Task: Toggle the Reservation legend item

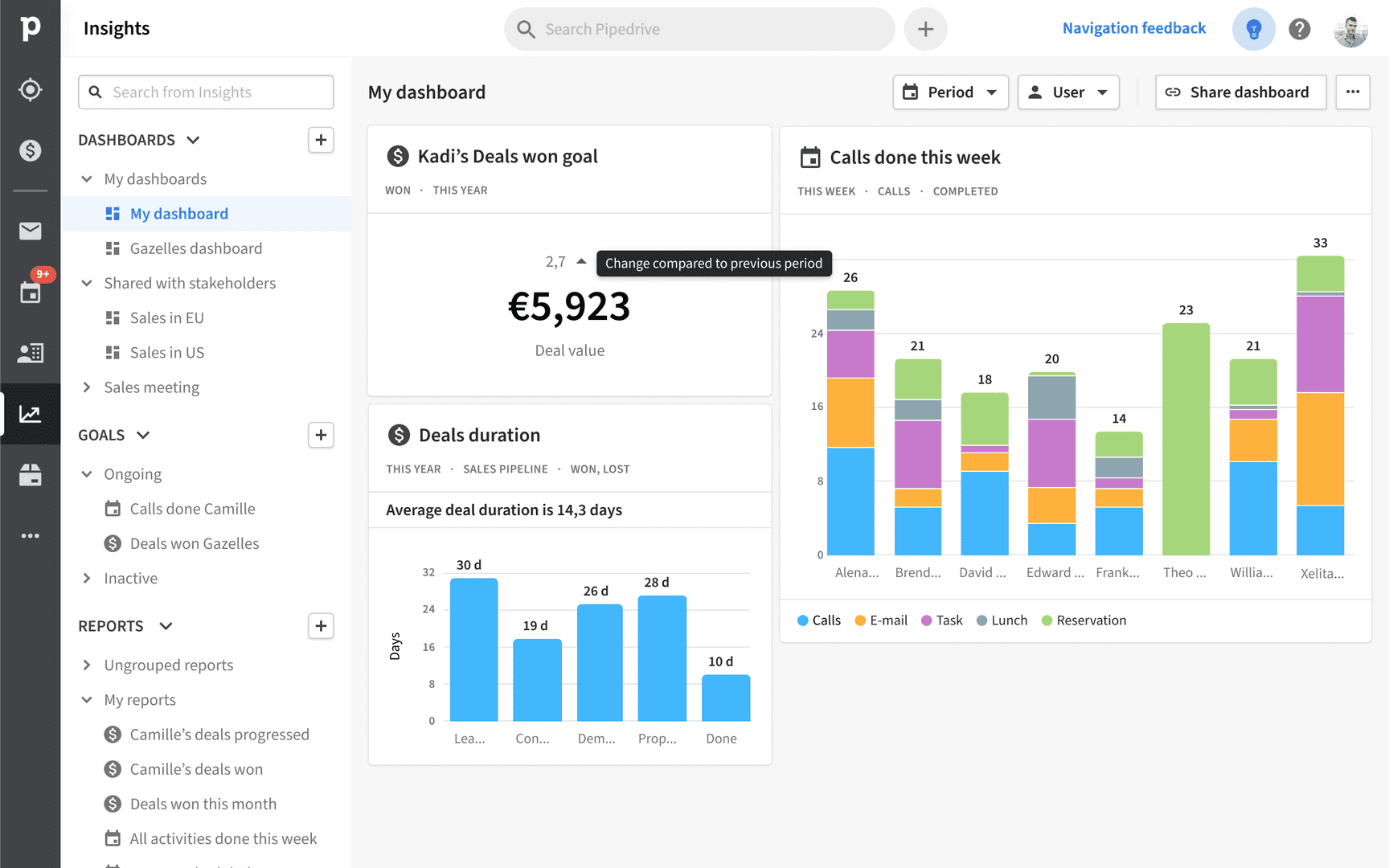Action: tap(1084, 620)
